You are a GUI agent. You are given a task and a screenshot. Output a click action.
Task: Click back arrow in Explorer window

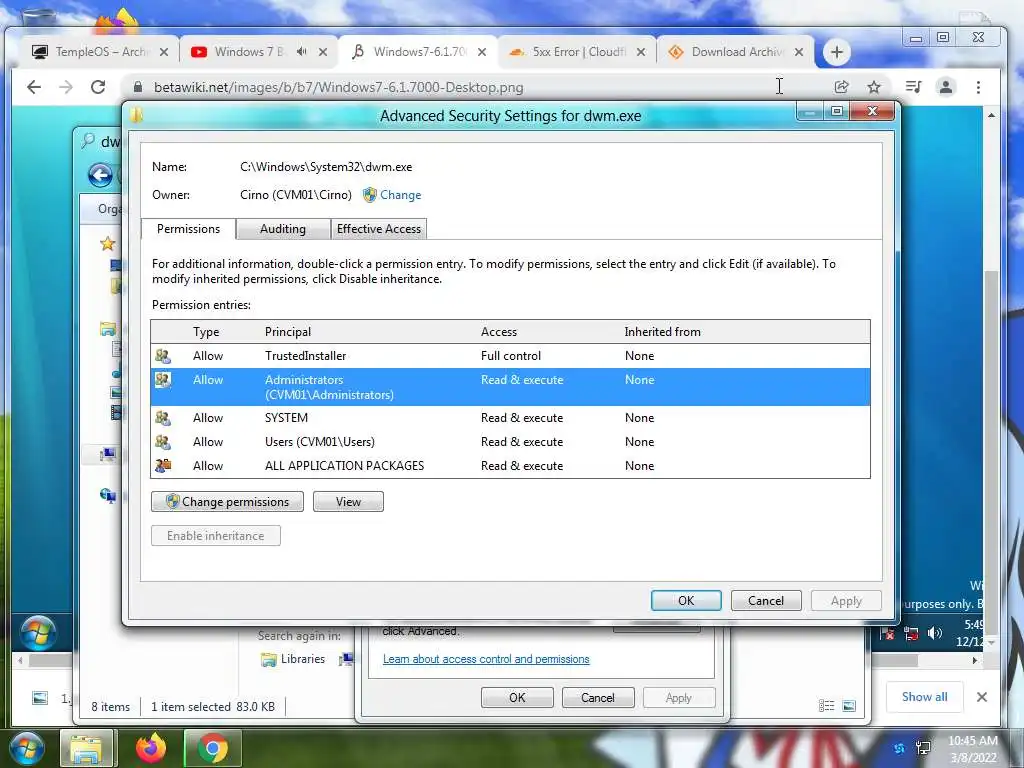coord(100,175)
